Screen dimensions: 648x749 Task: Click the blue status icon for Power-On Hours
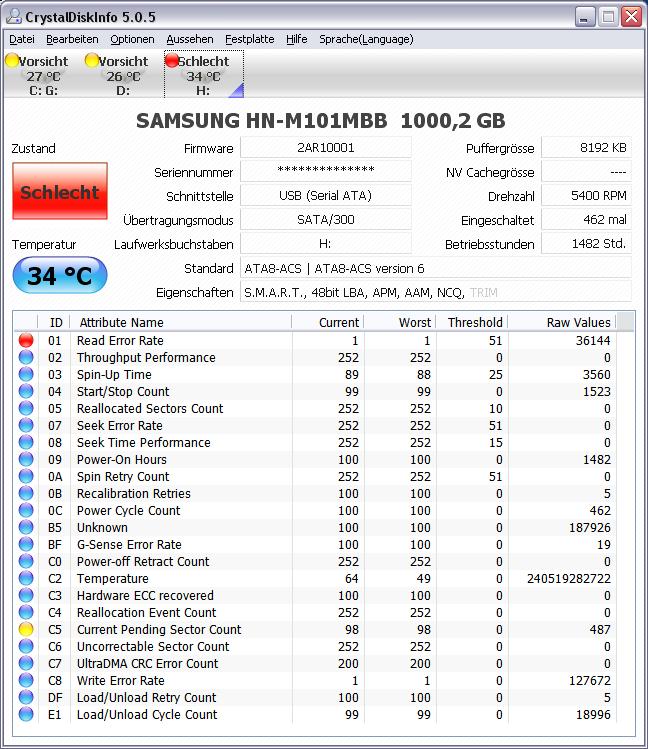tap(26, 460)
